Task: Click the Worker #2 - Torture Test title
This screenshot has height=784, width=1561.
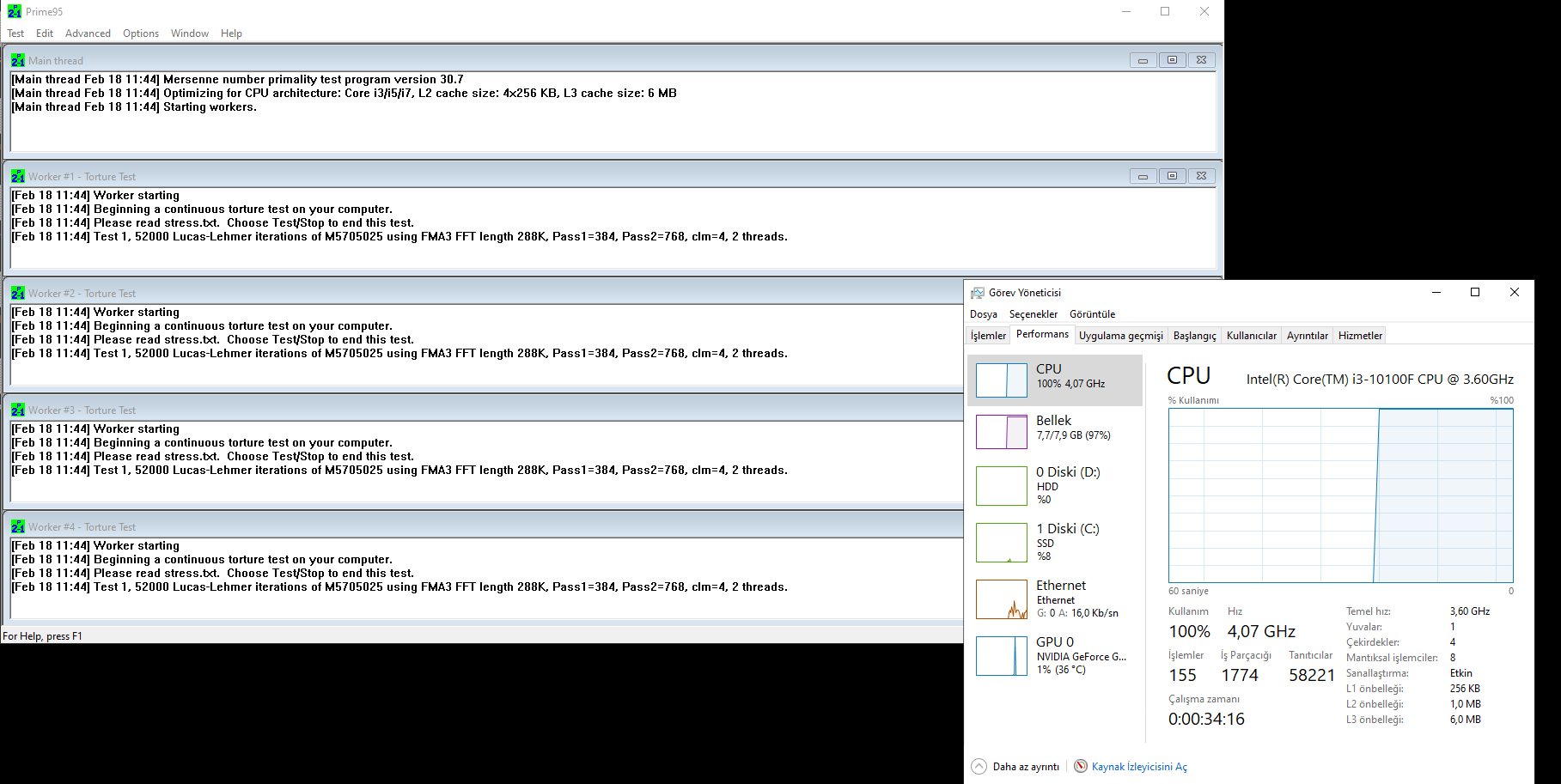Action: pyautogui.click(x=82, y=294)
